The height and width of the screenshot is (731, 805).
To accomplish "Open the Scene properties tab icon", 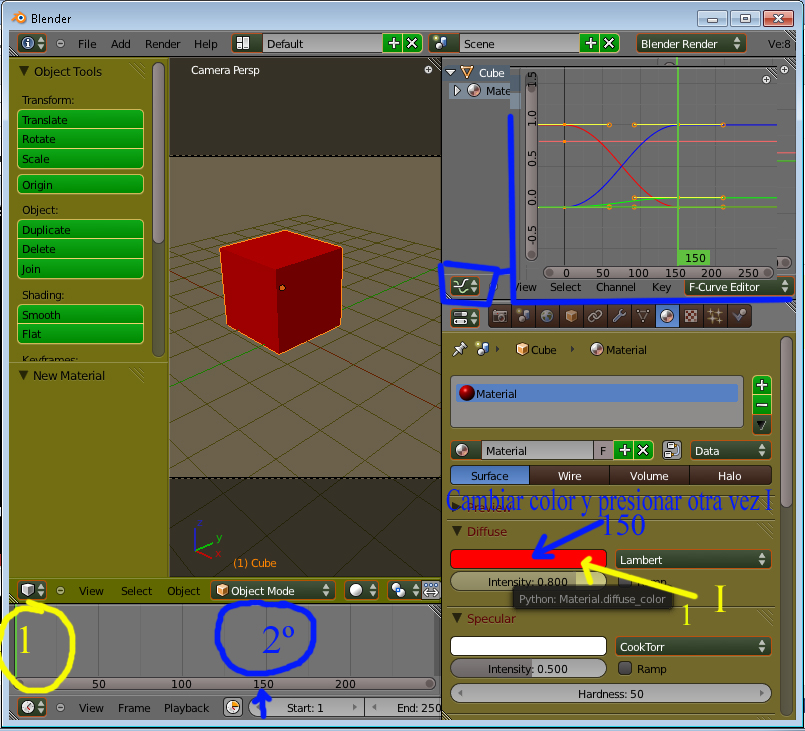I will (x=523, y=316).
